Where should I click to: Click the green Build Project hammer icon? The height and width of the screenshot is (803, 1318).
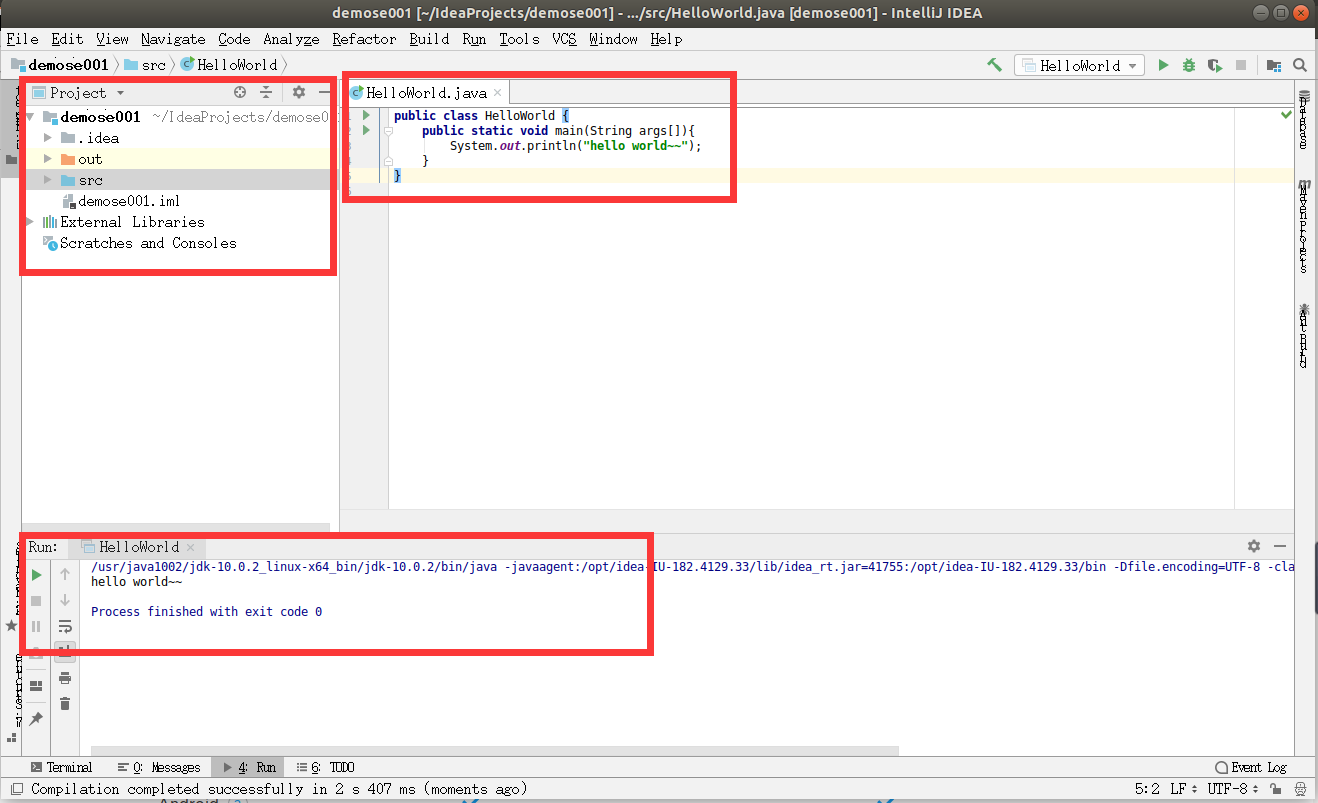(994, 65)
